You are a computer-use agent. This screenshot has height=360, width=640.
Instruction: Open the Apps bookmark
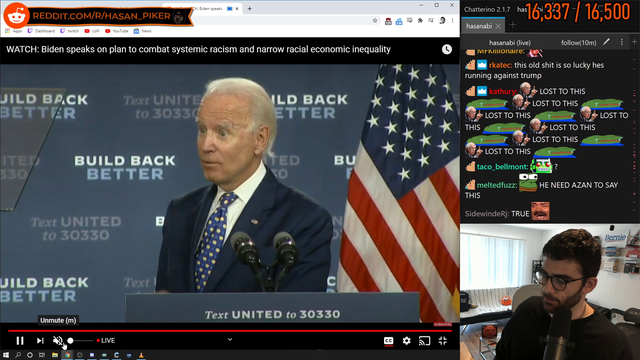pyautogui.click(x=14, y=31)
